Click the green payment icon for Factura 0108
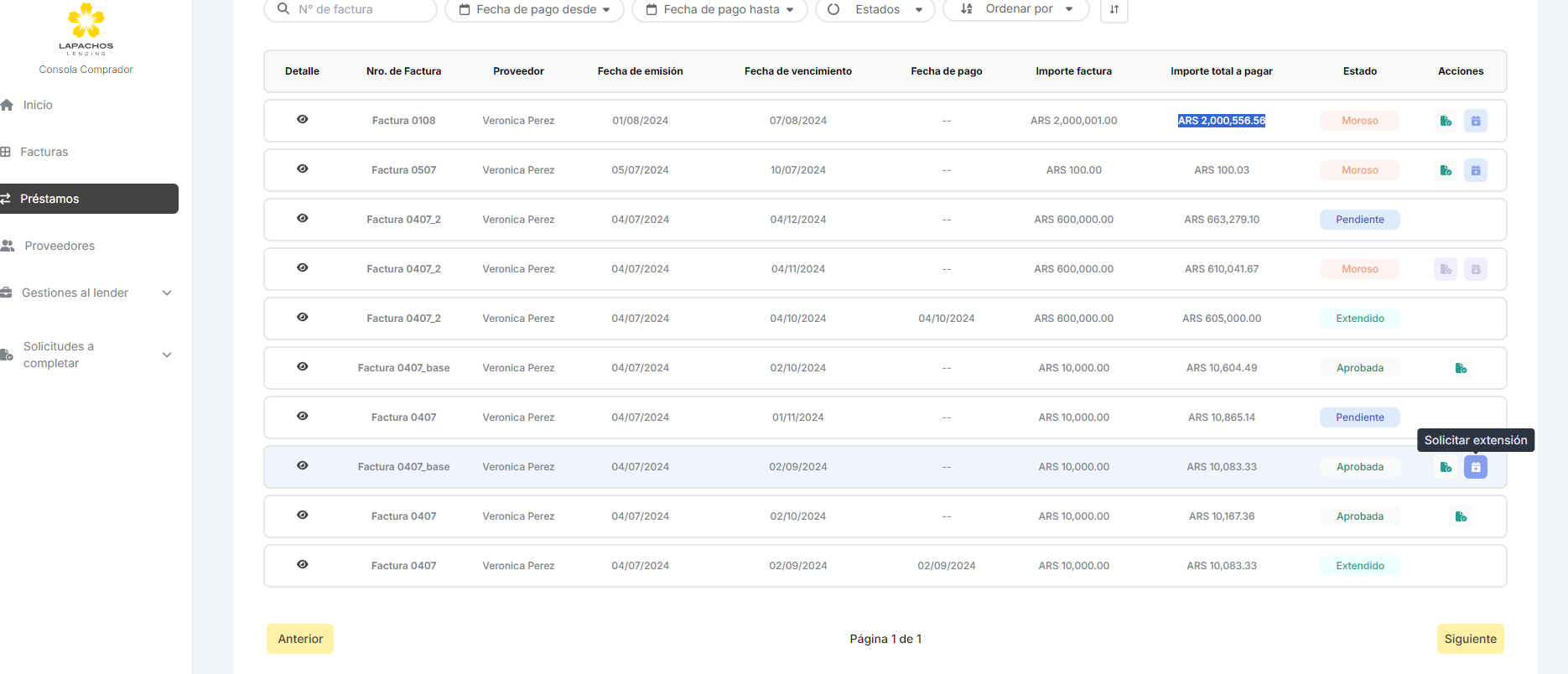The width and height of the screenshot is (1568, 674). coord(1446,121)
